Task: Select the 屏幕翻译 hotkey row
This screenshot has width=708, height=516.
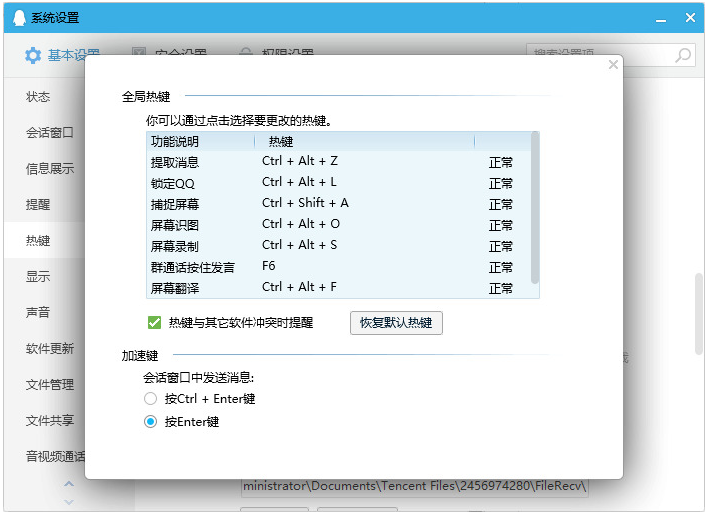Action: [339, 288]
